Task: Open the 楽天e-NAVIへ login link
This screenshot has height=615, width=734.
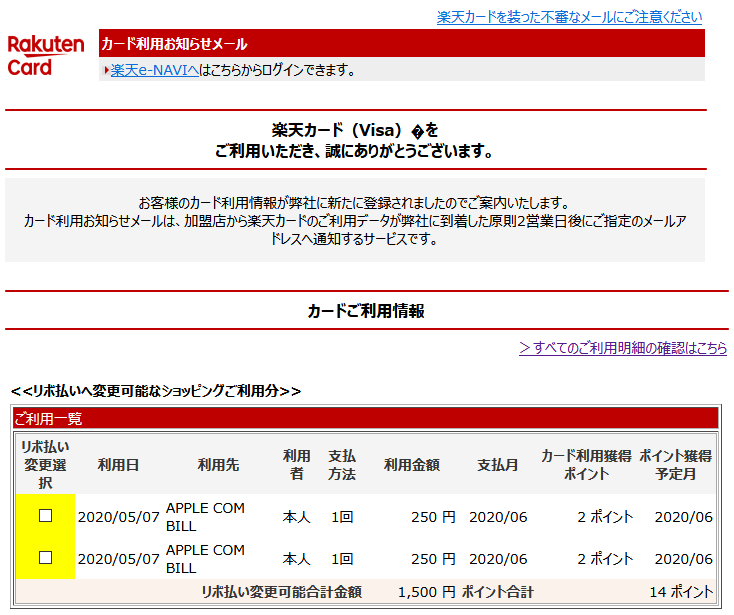Action: click(154, 70)
